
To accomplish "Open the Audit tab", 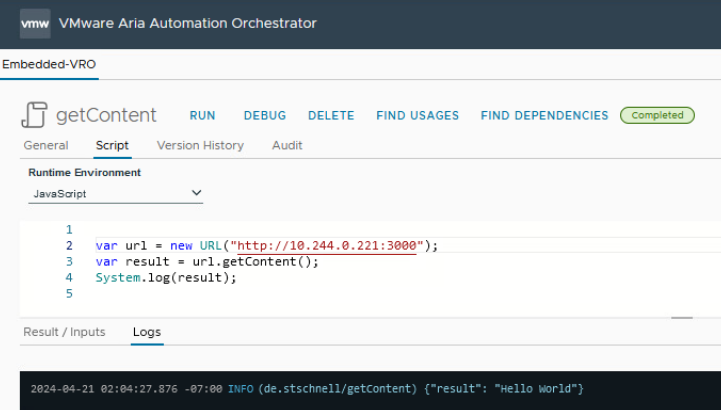I will tap(287, 146).
